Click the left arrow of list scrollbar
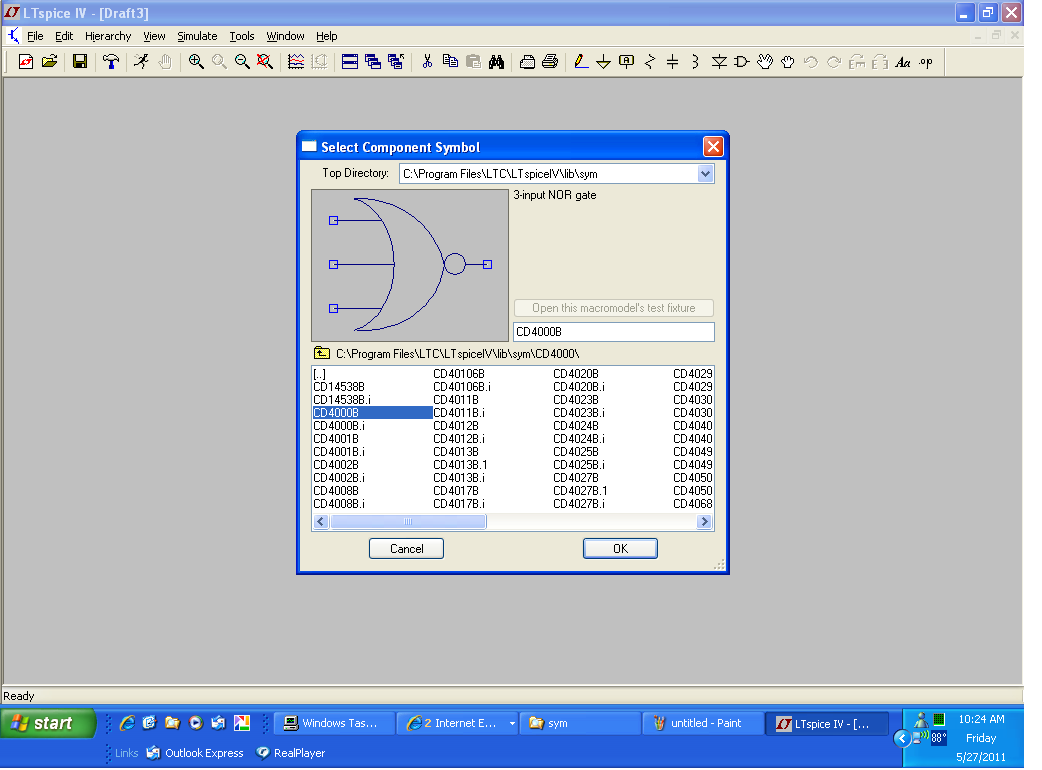 click(x=321, y=522)
